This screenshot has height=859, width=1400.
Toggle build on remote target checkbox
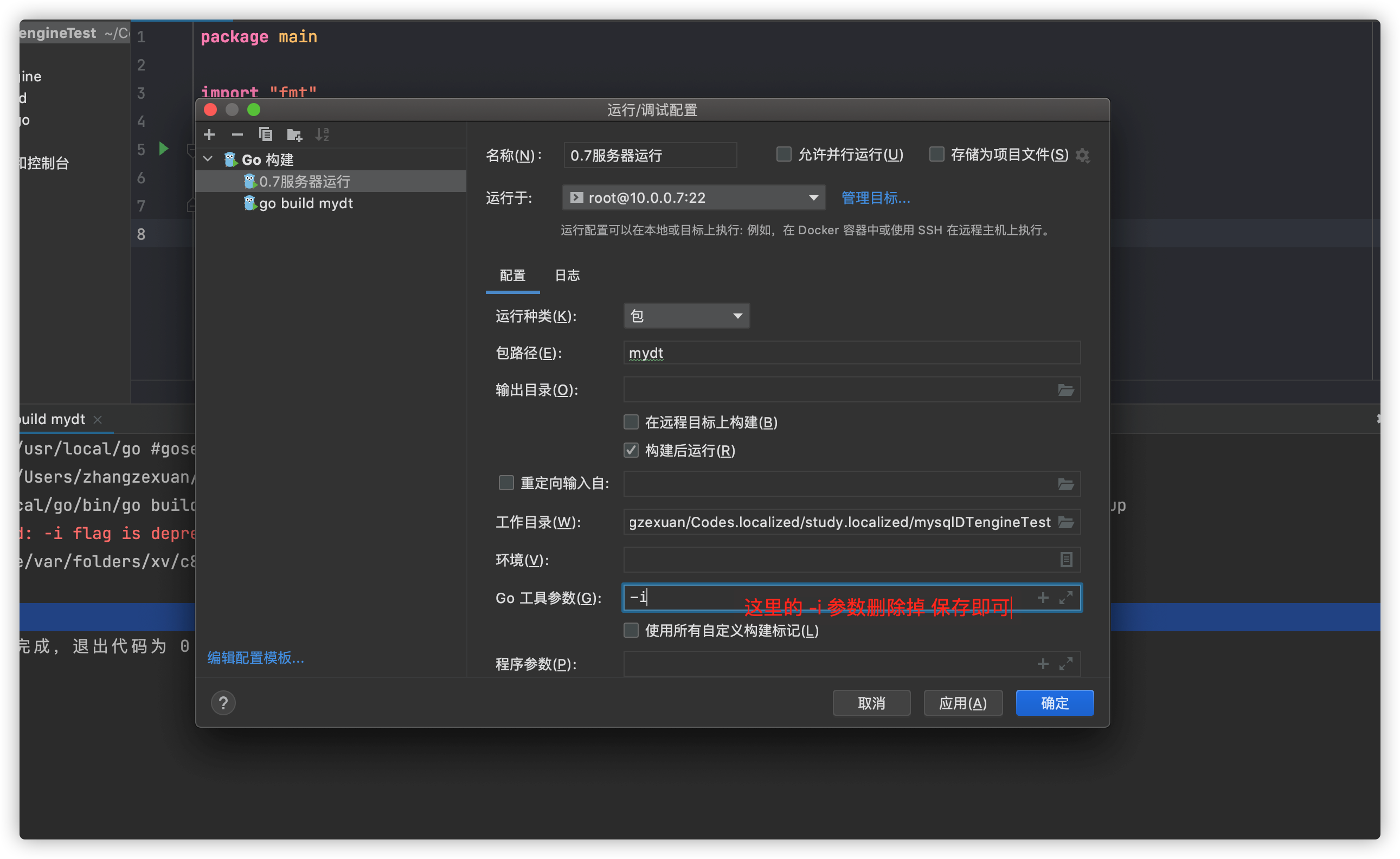pos(631,422)
